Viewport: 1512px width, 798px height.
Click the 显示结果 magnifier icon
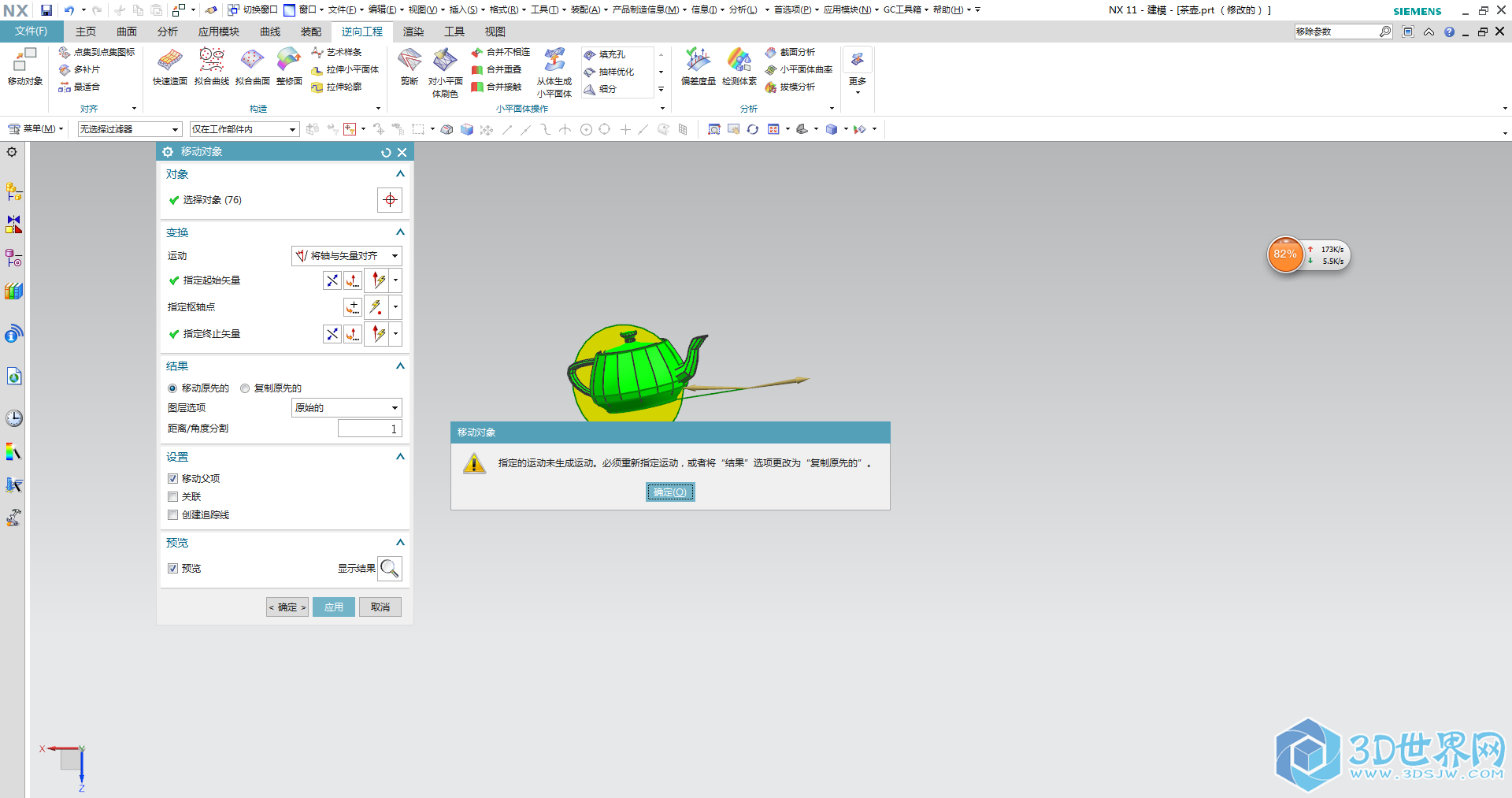click(x=390, y=569)
